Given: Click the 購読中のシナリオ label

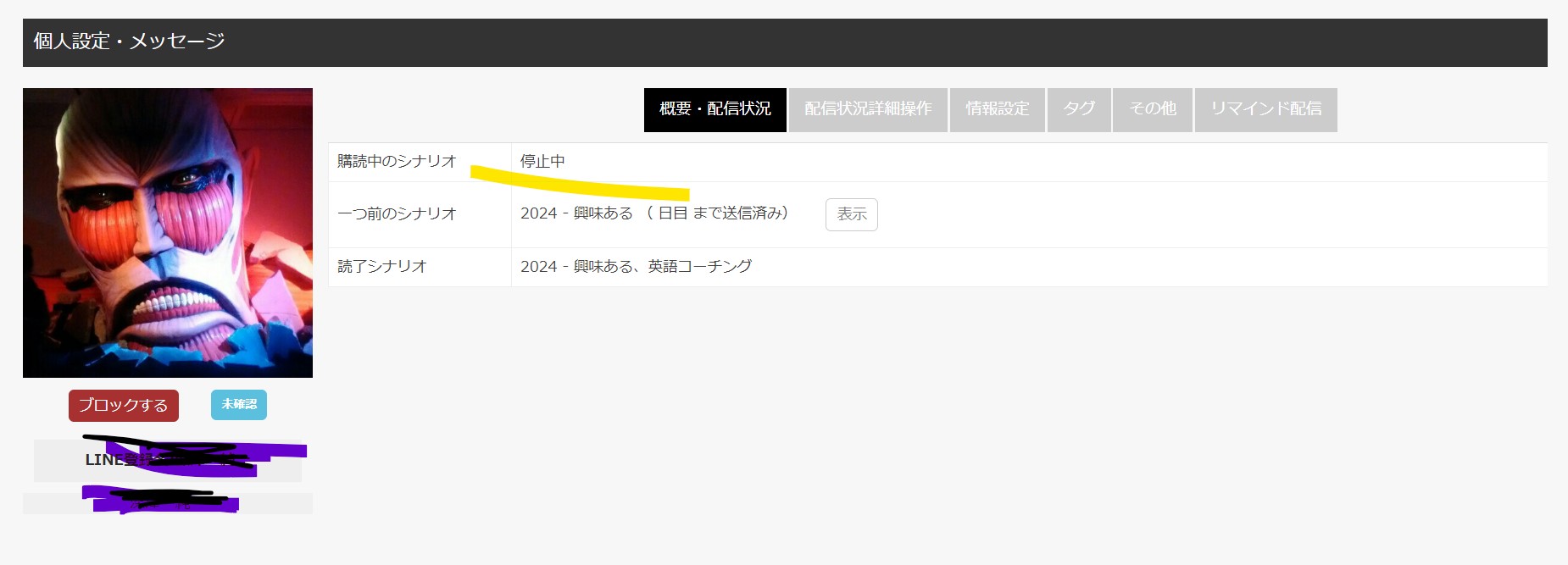Looking at the screenshot, I should (x=397, y=161).
